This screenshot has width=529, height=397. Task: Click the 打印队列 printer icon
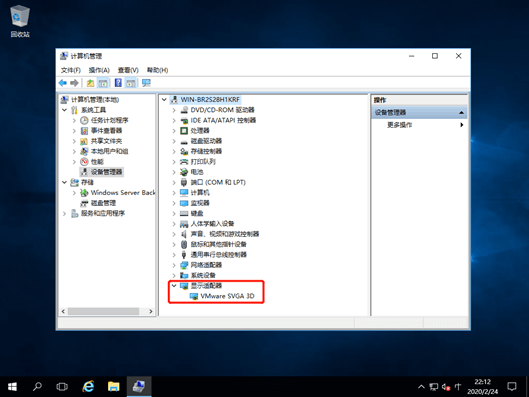(x=184, y=162)
